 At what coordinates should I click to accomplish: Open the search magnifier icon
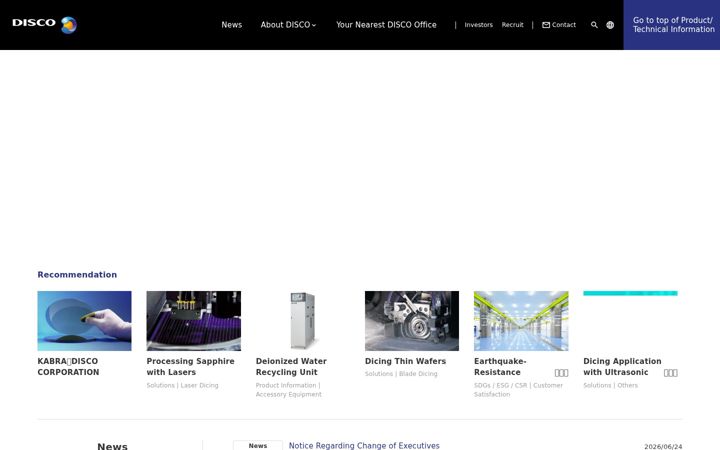(x=594, y=25)
